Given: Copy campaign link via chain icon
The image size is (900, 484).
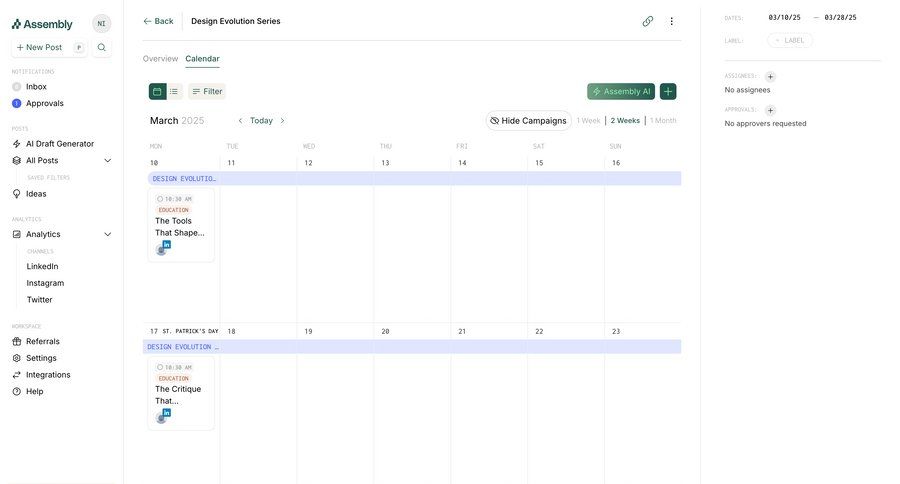Looking at the screenshot, I should (648, 21).
